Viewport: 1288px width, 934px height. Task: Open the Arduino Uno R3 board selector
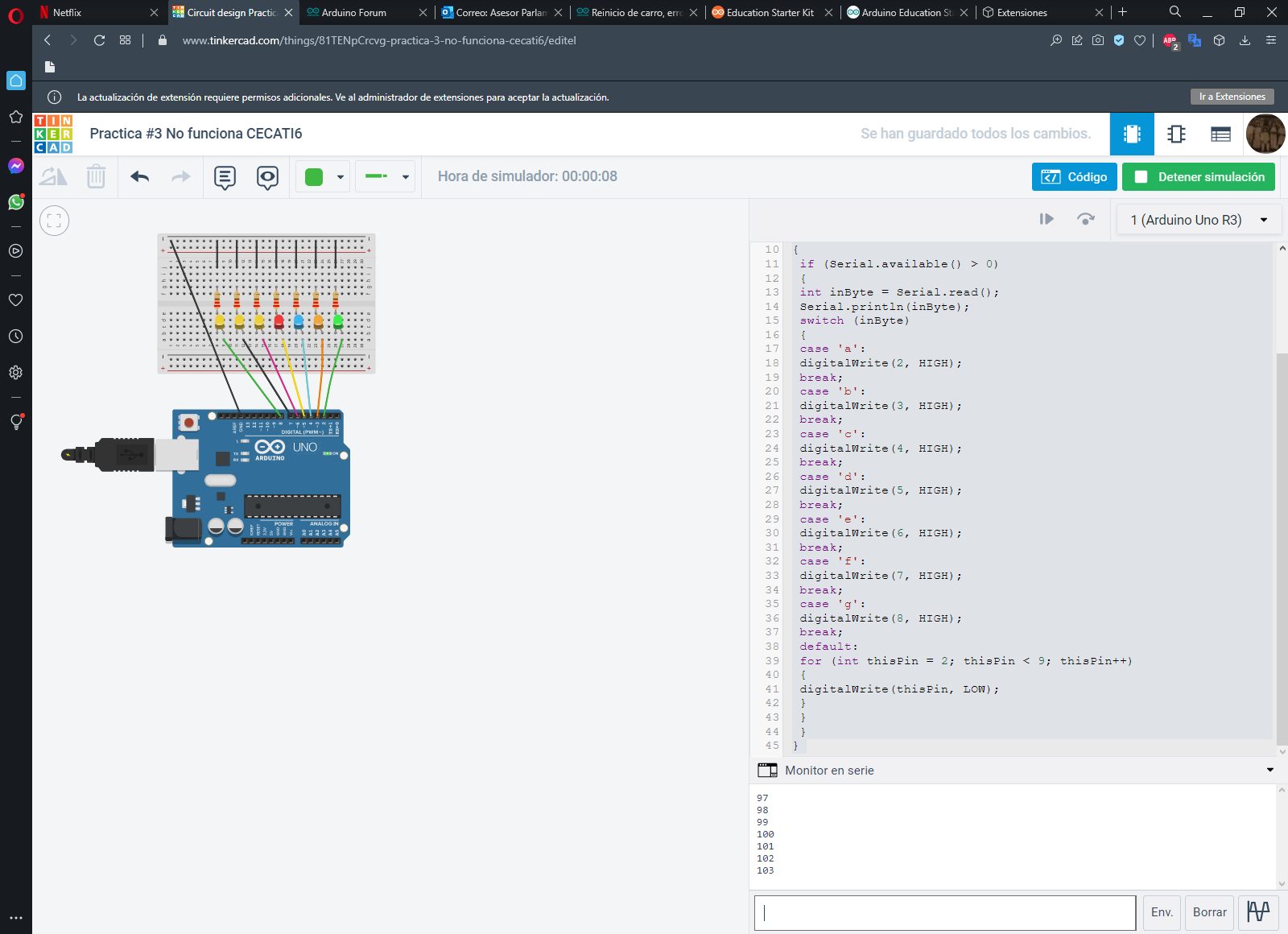(1199, 220)
